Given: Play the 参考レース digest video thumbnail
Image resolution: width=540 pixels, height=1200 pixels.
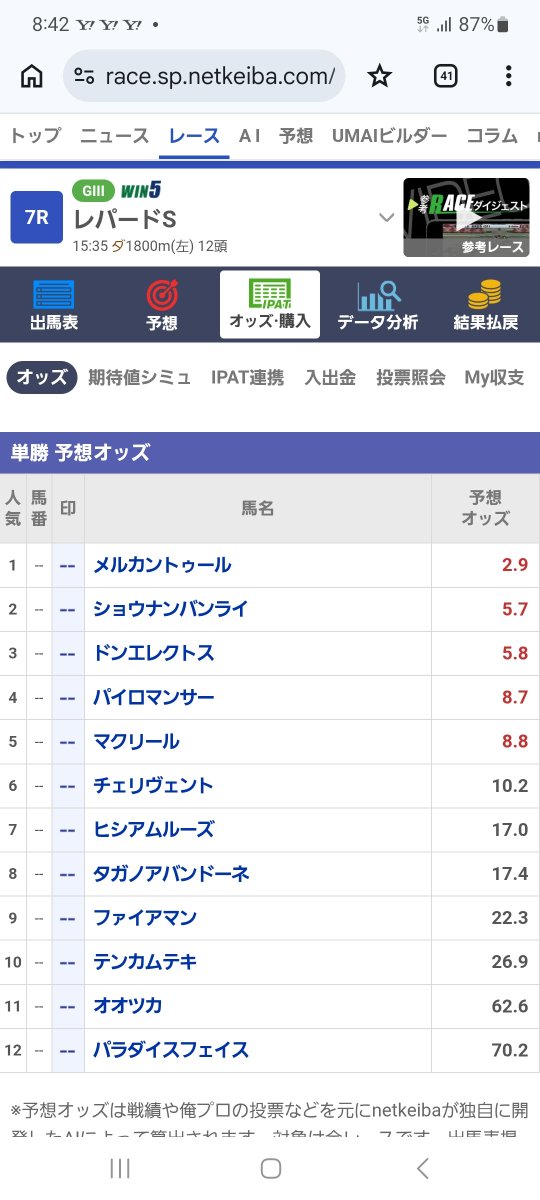Looking at the screenshot, I should pos(466,217).
